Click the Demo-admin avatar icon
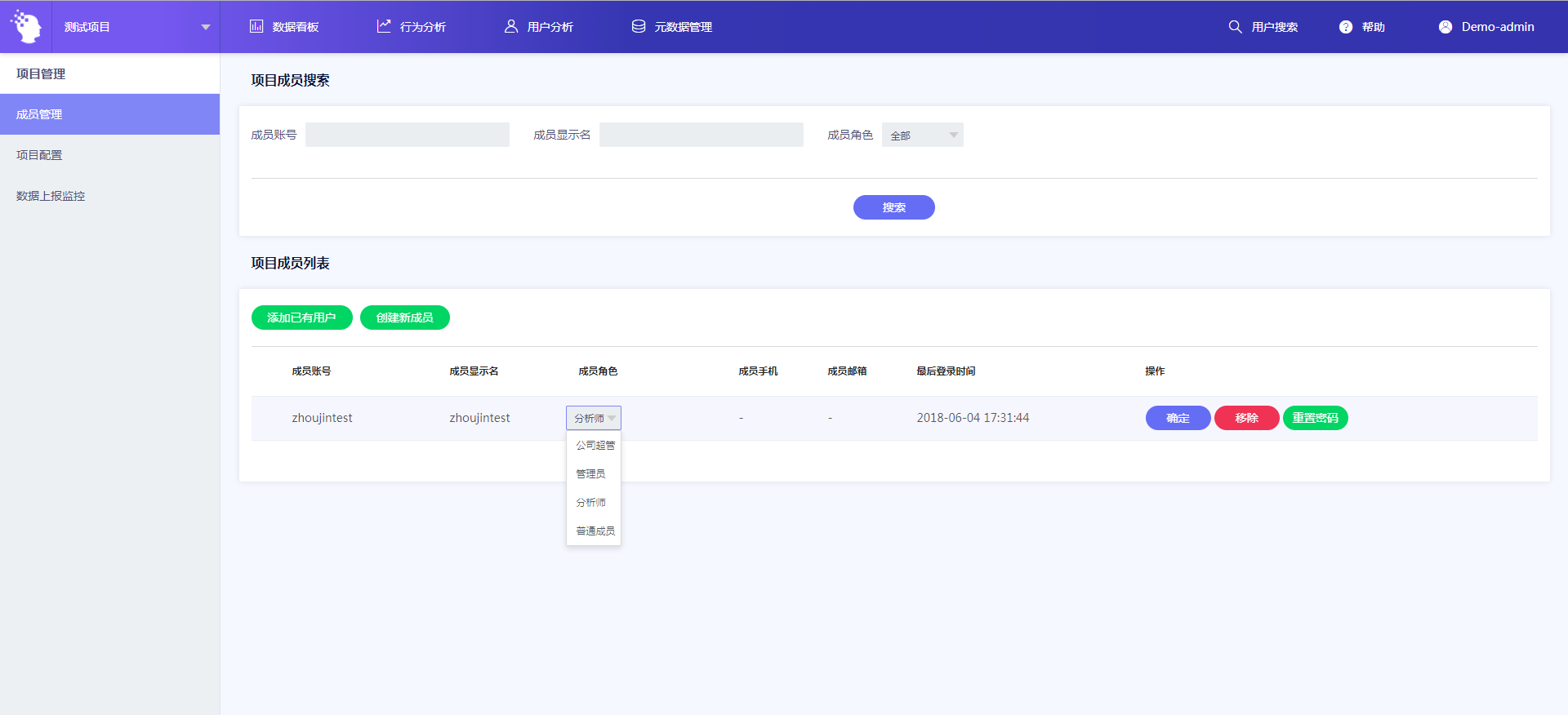This screenshot has width=1568, height=715. coord(1445,27)
